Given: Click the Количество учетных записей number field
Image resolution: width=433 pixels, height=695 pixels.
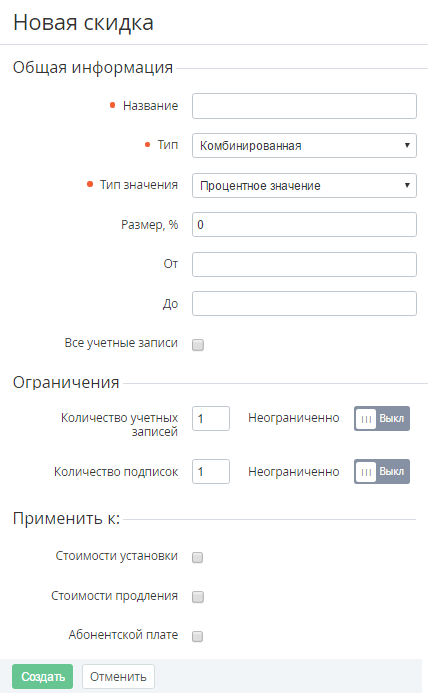Looking at the screenshot, I should pyautogui.click(x=211, y=418).
